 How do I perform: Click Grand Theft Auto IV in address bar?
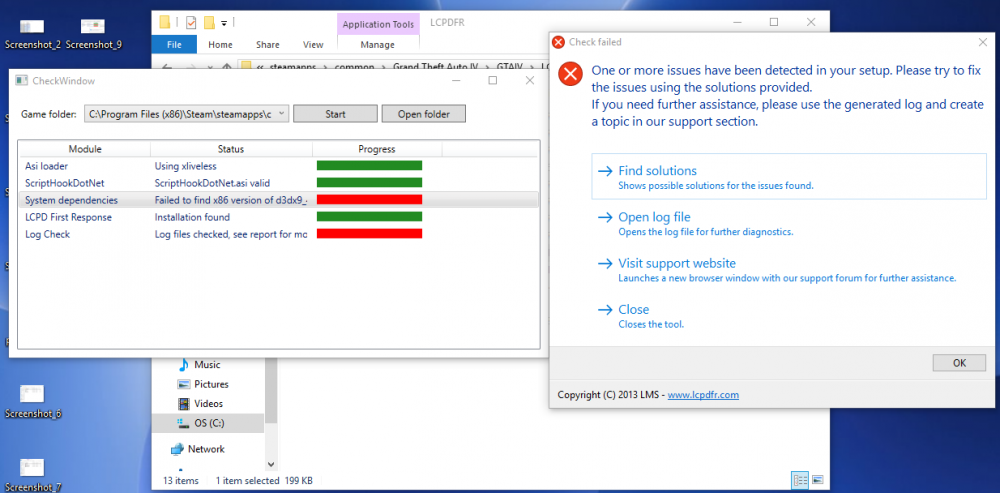[434, 66]
